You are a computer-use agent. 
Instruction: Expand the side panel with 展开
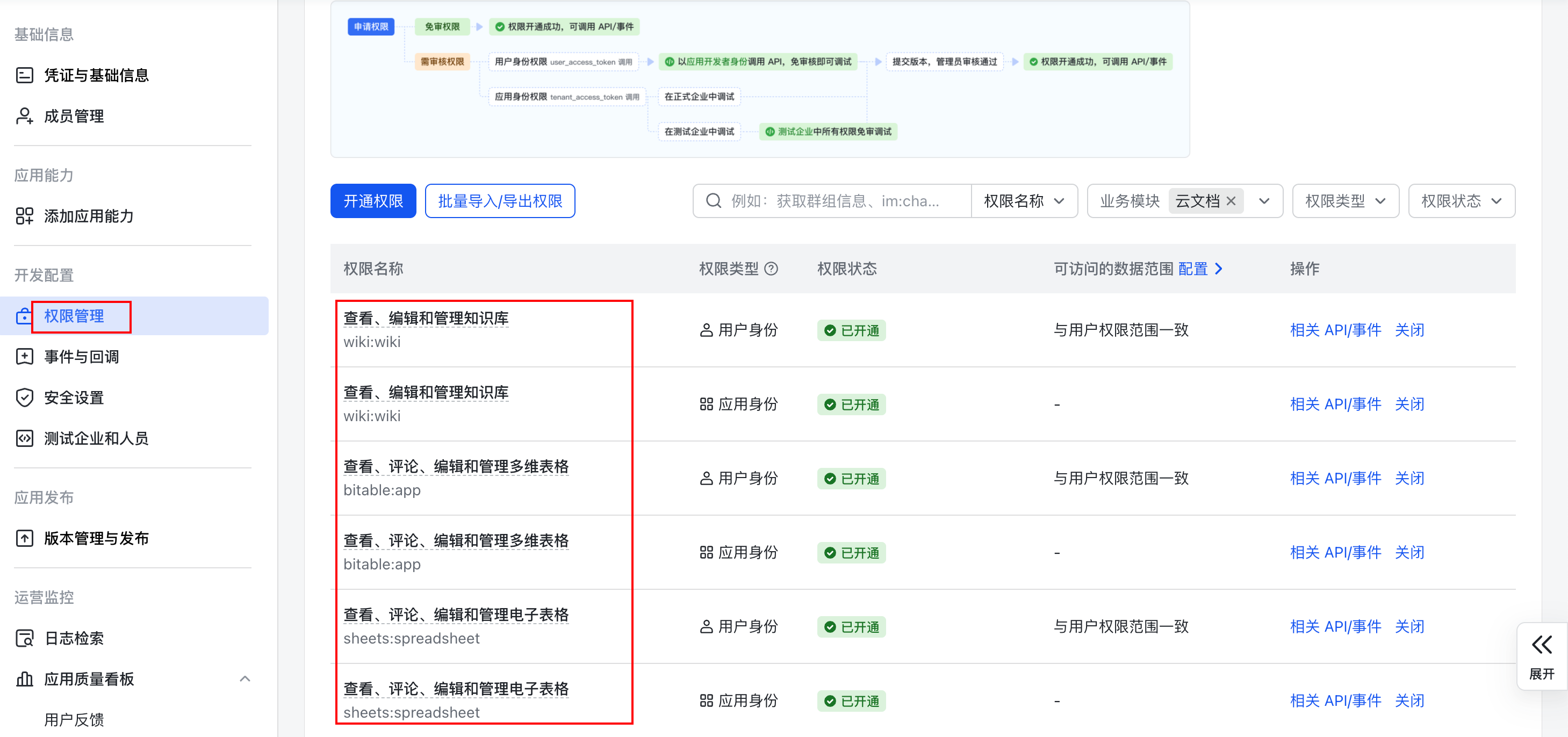1542,656
